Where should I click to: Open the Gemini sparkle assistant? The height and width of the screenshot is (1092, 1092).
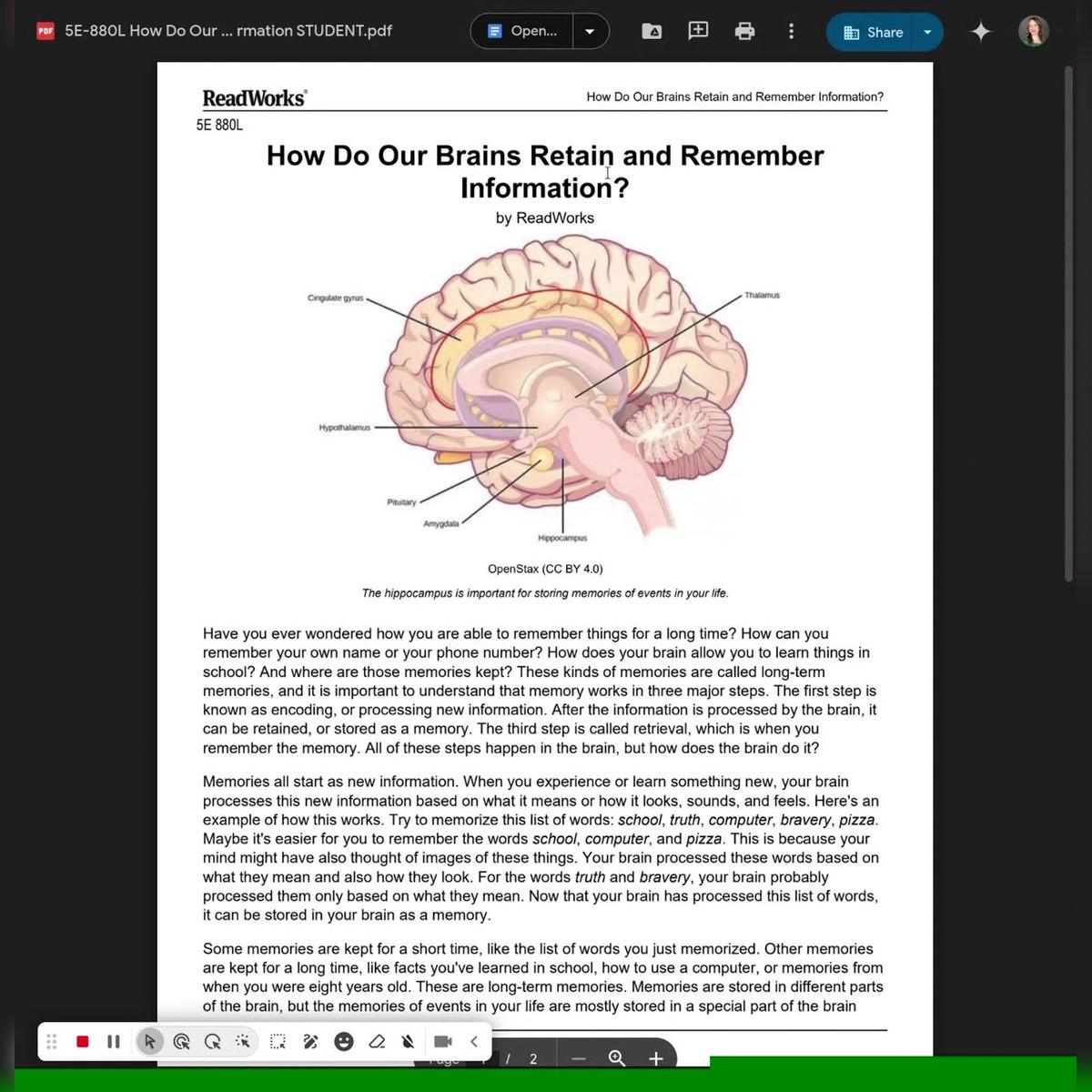[x=981, y=32]
